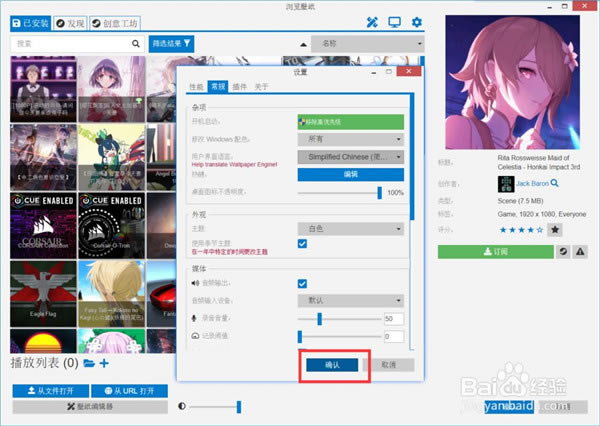Open the monitor display settings icon
The width and height of the screenshot is (600, 426).
point(394,23)
